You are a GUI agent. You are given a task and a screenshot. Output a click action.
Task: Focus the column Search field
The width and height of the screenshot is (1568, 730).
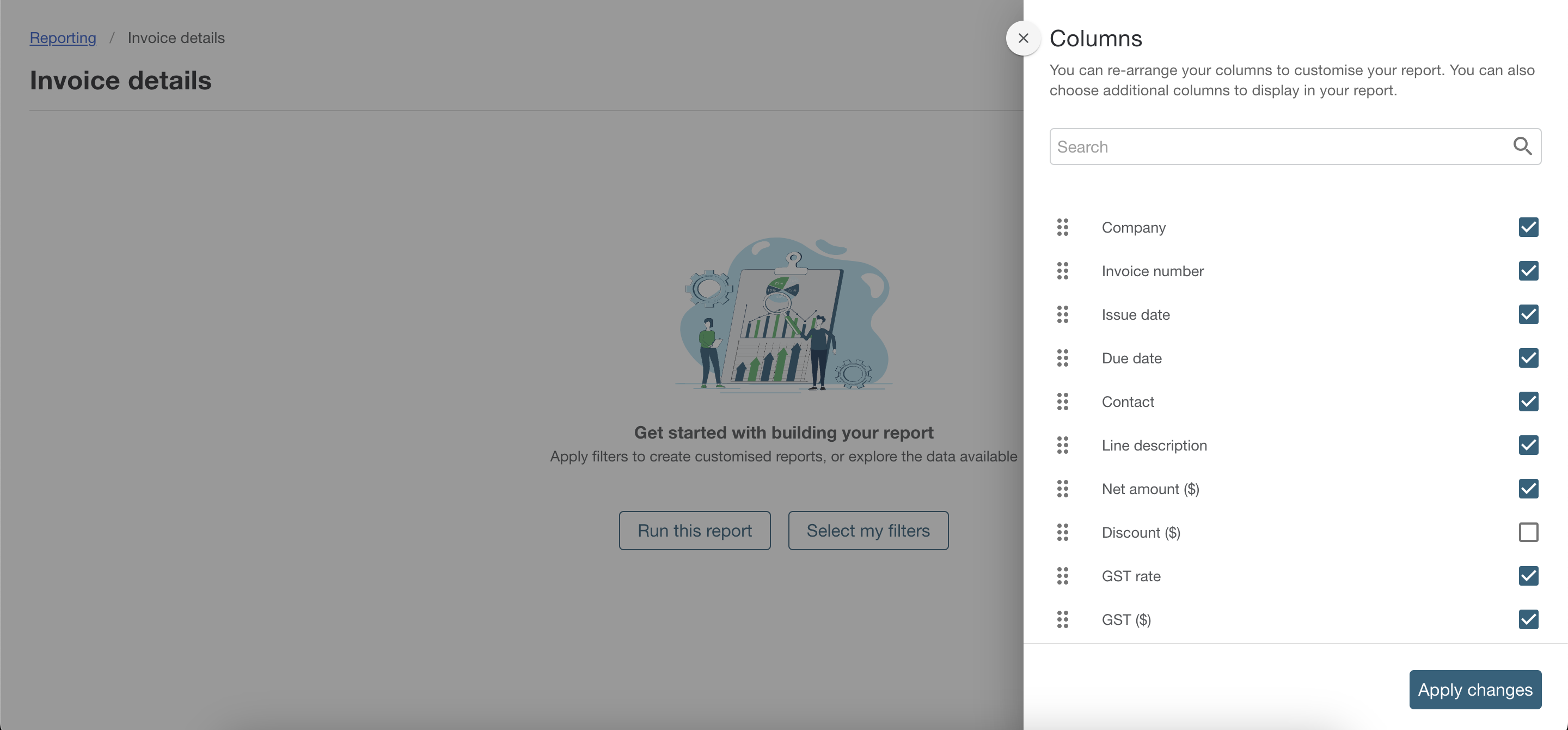click(1278, 146)
